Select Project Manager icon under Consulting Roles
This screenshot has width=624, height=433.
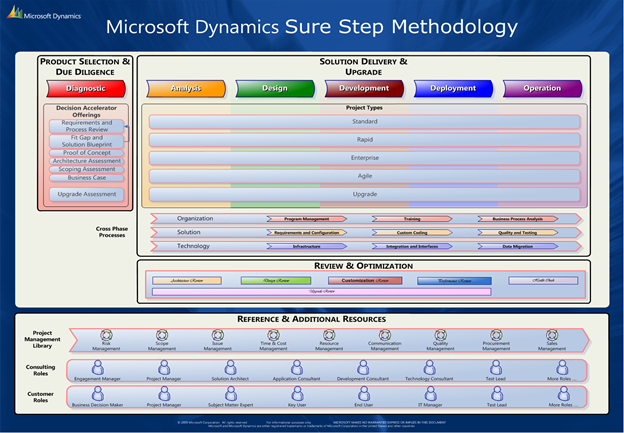click(x=164, y=368)
